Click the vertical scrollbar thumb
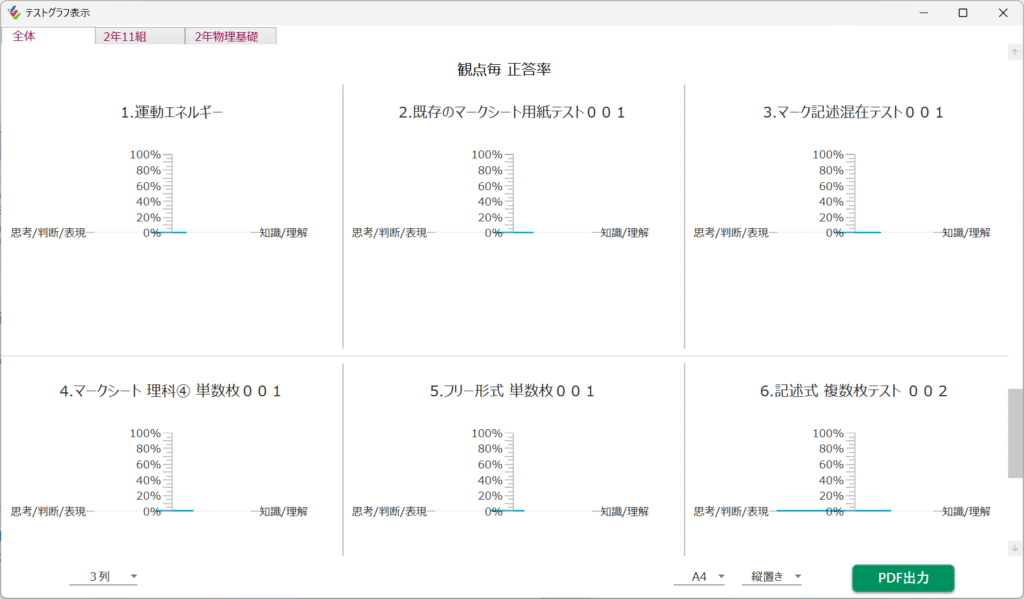This screenshot has height=599, width=1024. coord(1015,433)
